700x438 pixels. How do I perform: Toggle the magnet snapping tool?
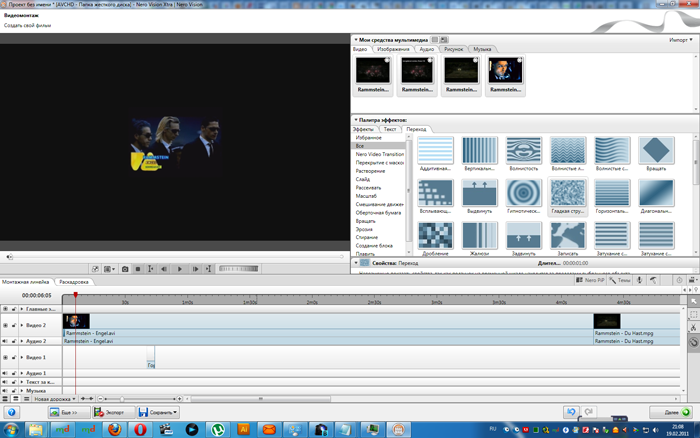[694, 342]
